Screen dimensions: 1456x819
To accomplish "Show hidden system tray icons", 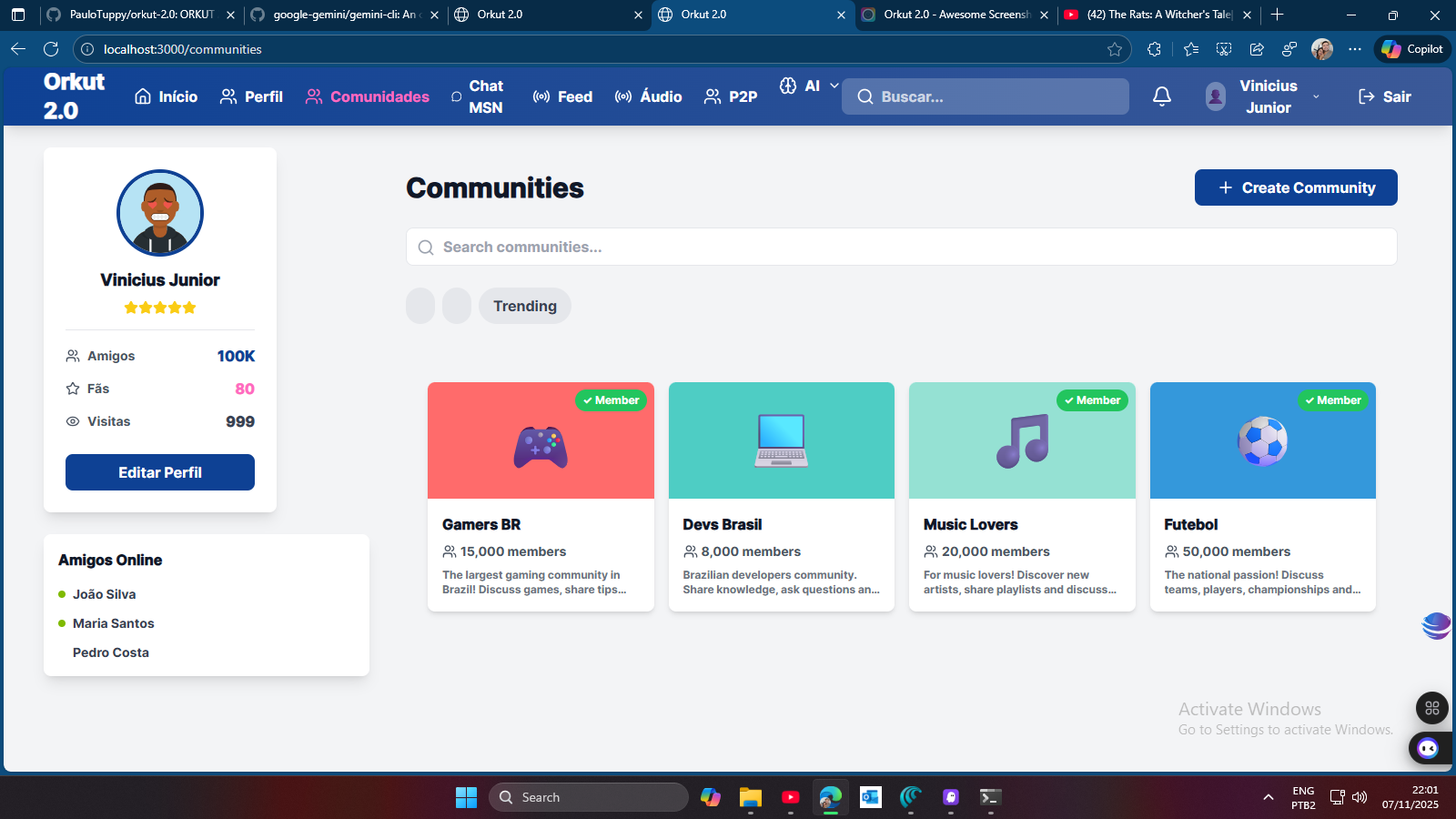I will (1268, 797).
